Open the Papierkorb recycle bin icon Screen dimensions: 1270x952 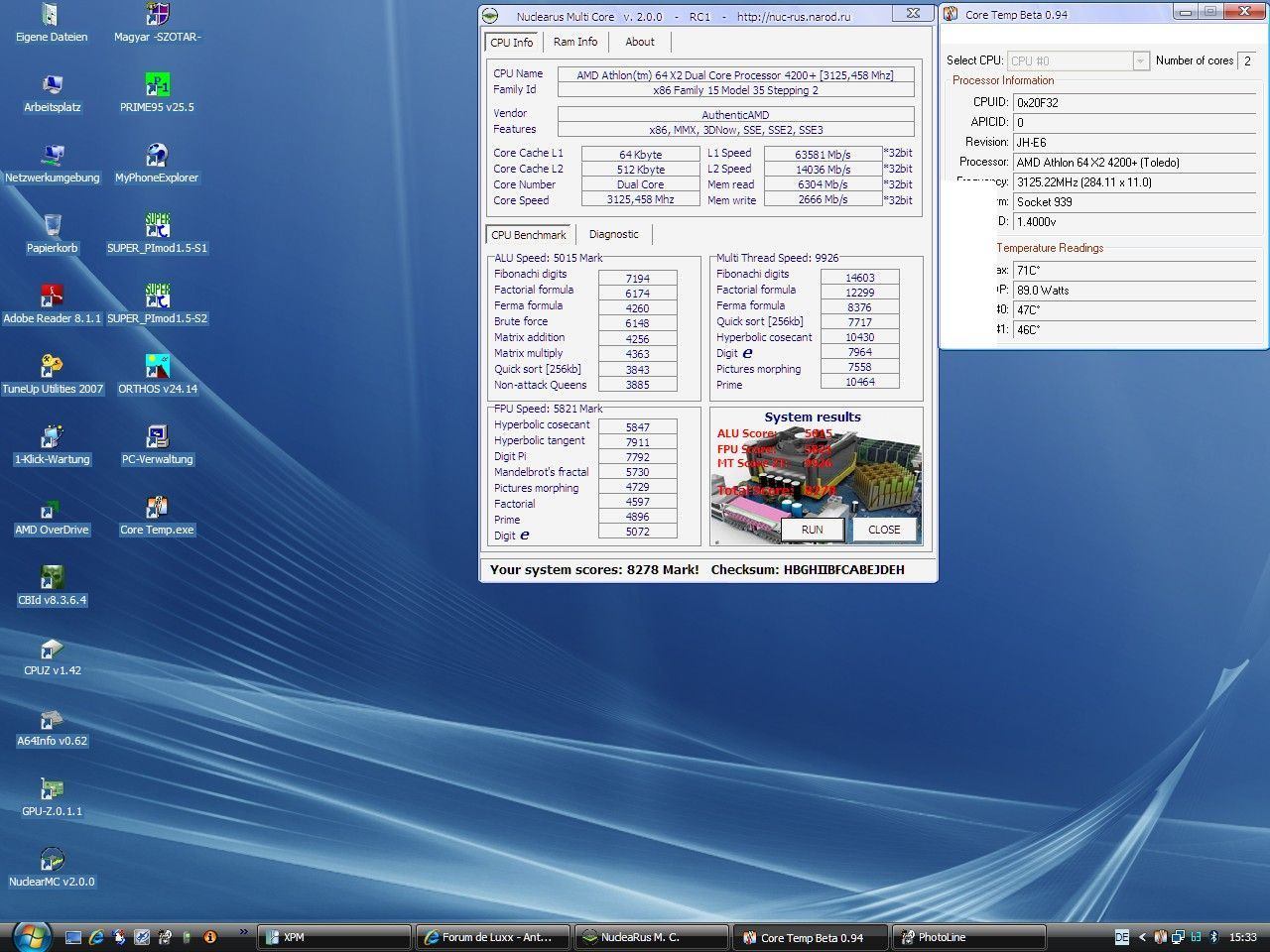(x=52, y=235)
